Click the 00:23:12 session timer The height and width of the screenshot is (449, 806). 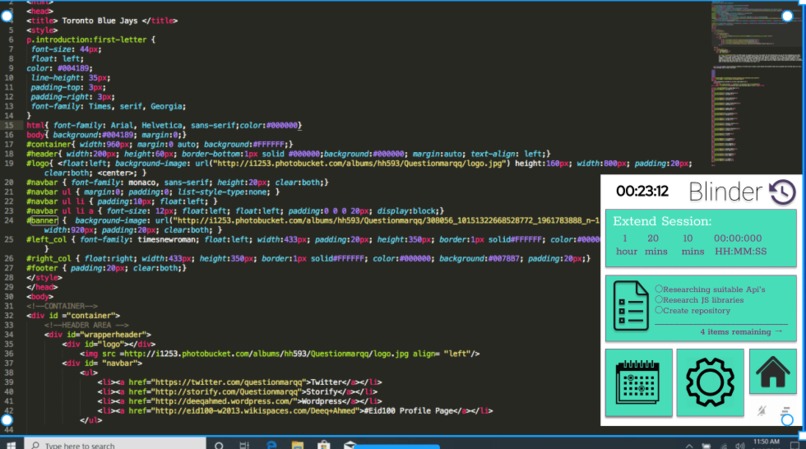642,191
